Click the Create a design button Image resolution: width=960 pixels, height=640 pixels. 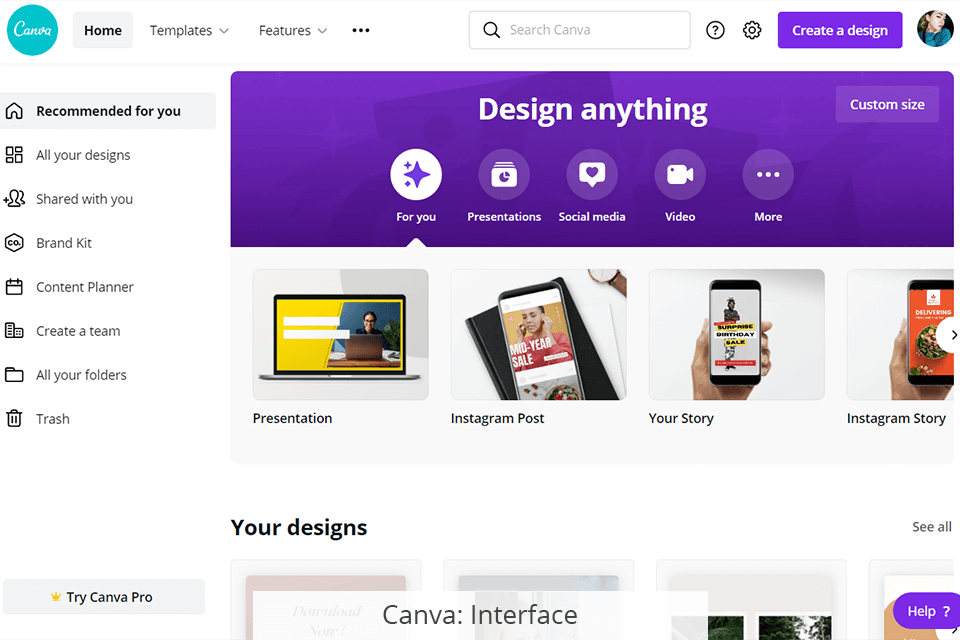839,30
